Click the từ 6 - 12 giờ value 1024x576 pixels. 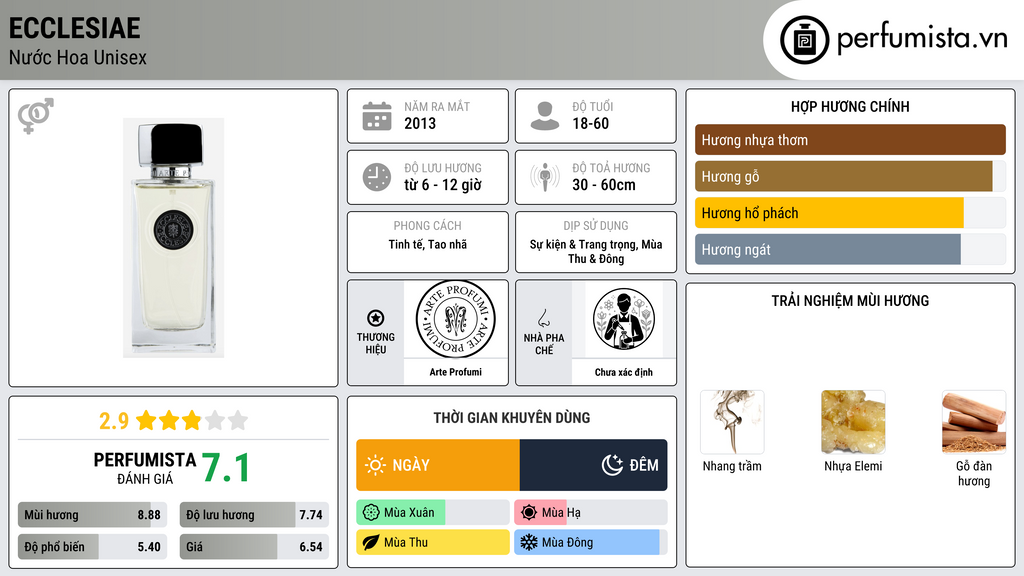coord(443,185)
